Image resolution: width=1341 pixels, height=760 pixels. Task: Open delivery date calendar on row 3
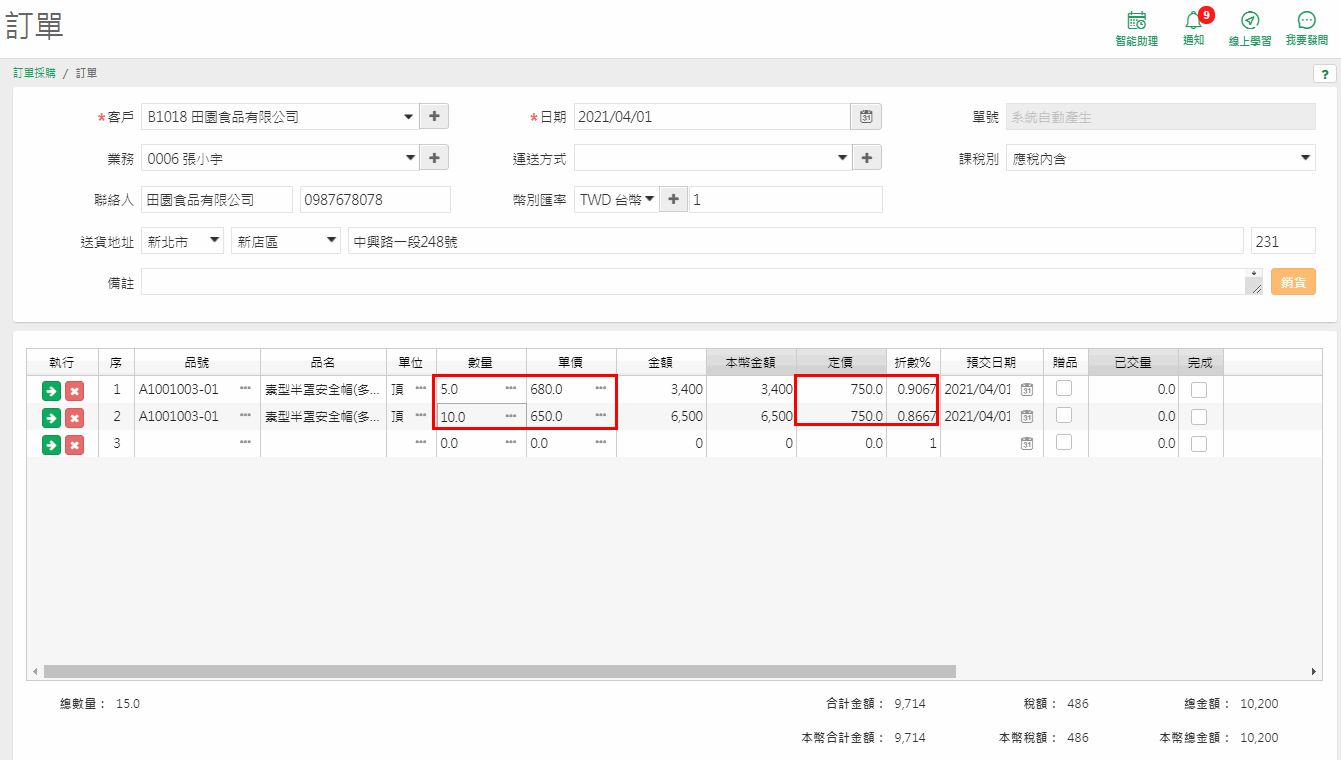[x=1026, y=443]
